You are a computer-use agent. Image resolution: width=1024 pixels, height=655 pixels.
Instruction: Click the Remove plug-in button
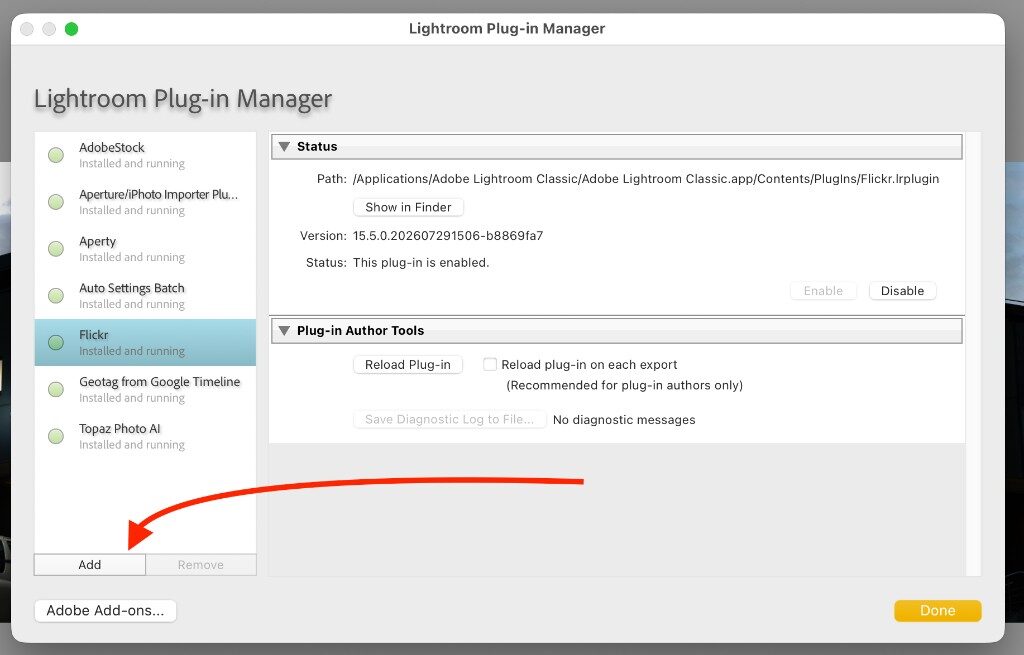pos(200,565)
